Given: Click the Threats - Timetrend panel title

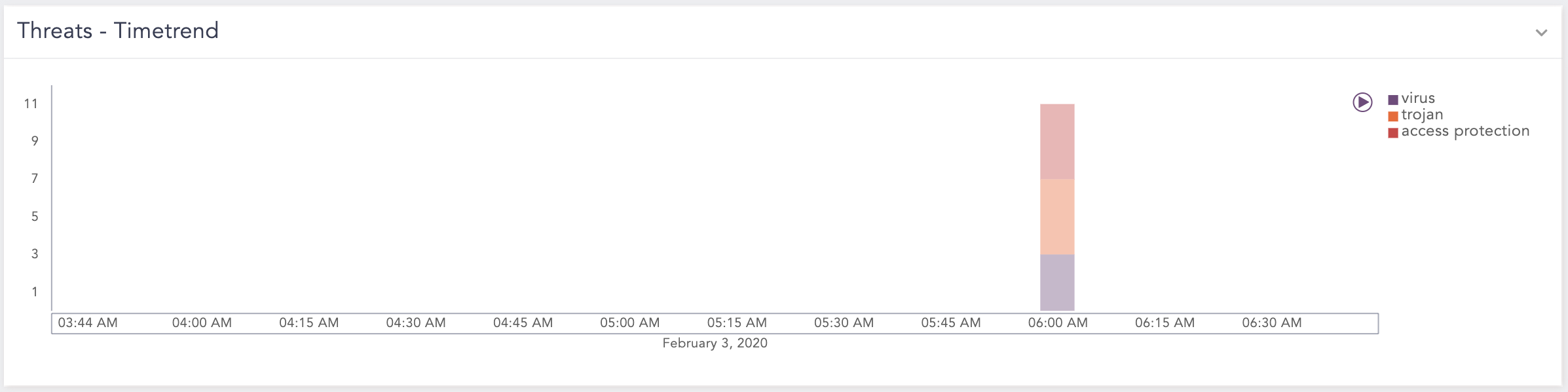Looking at the screenshot, I should click(118, 31).
